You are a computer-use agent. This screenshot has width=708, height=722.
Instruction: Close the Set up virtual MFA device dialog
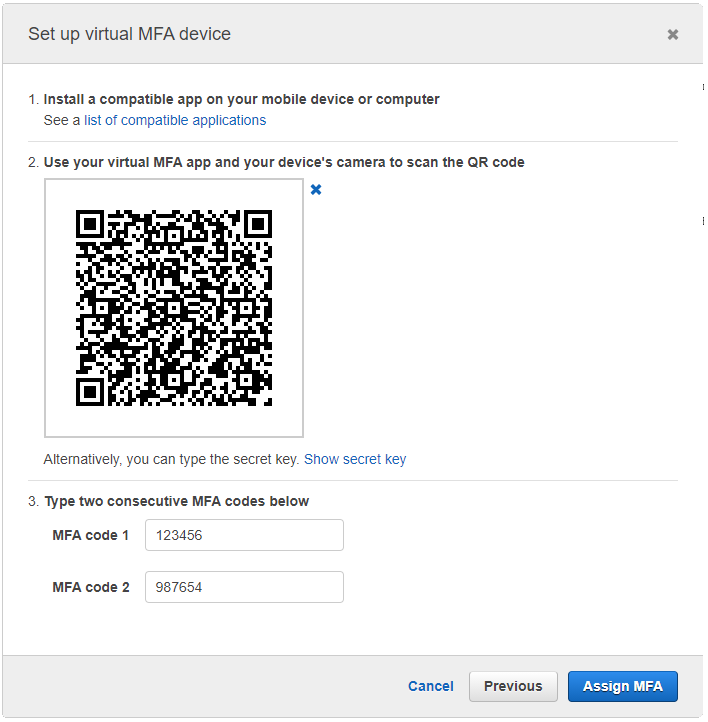(x=673, y=35)
